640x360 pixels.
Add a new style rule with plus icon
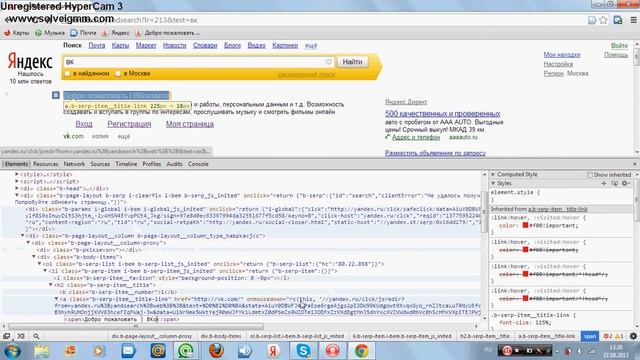click(604, 184)
